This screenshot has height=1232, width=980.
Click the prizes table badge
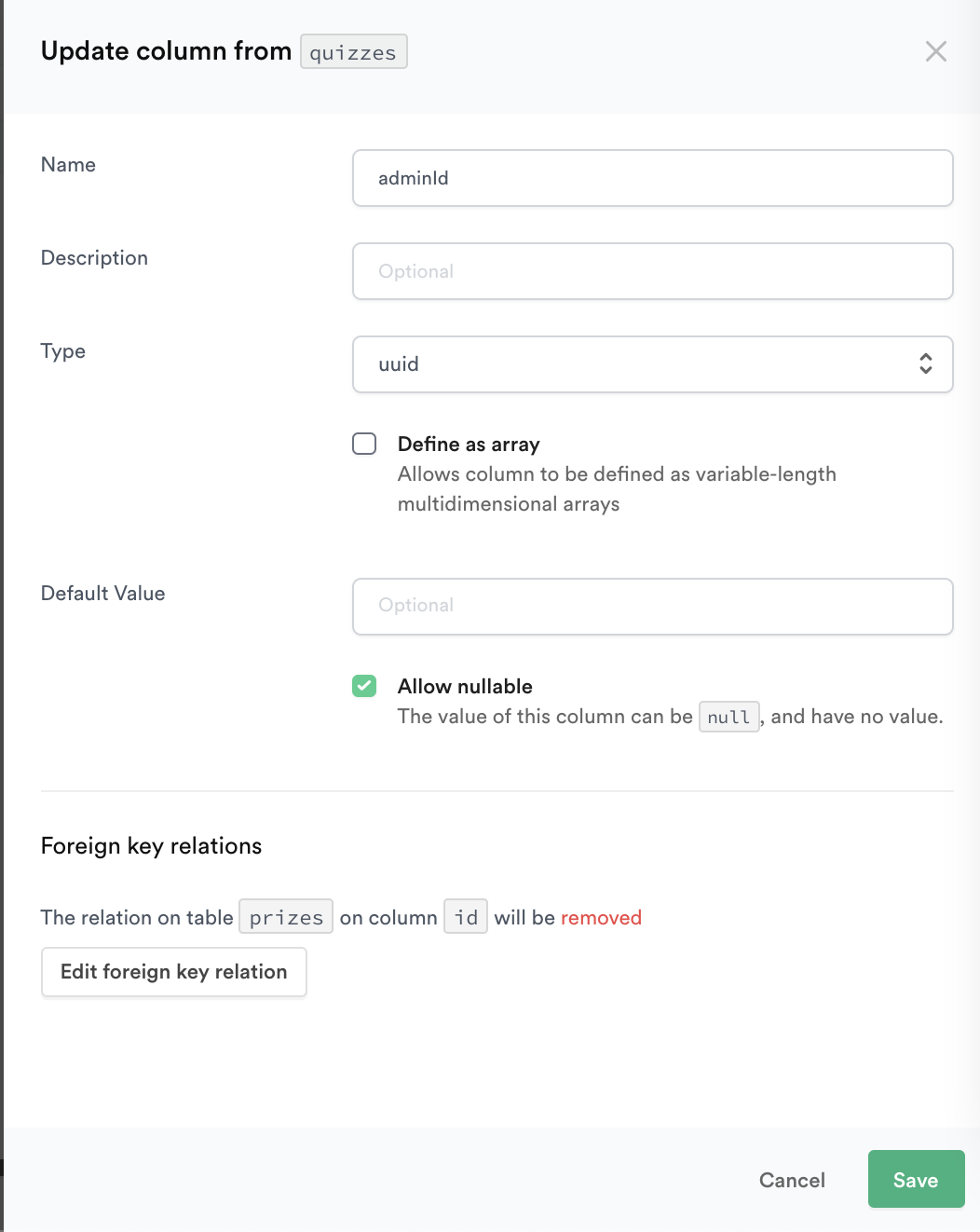pos(285,916)
